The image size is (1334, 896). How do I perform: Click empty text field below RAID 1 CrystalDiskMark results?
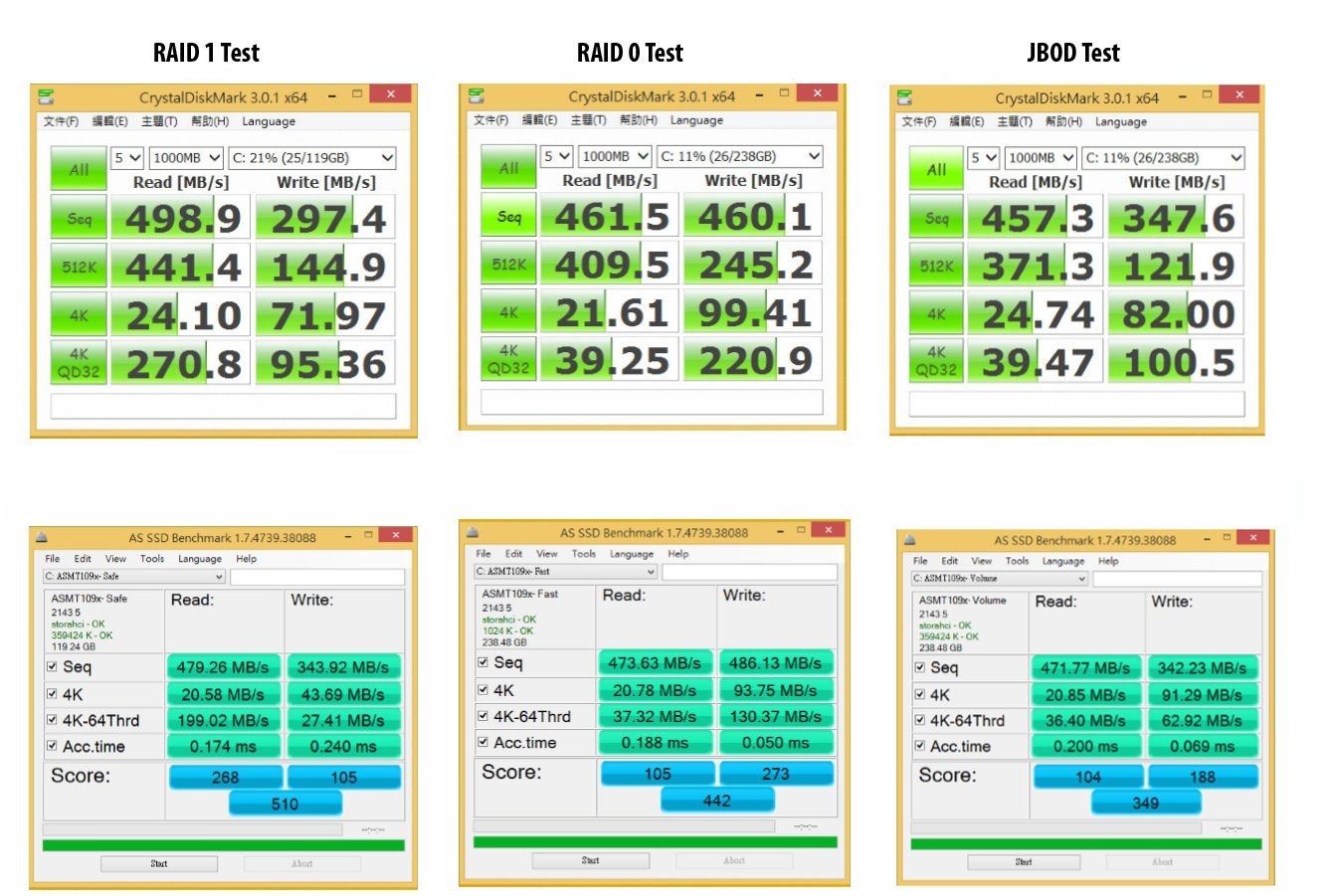click(223, 406)
